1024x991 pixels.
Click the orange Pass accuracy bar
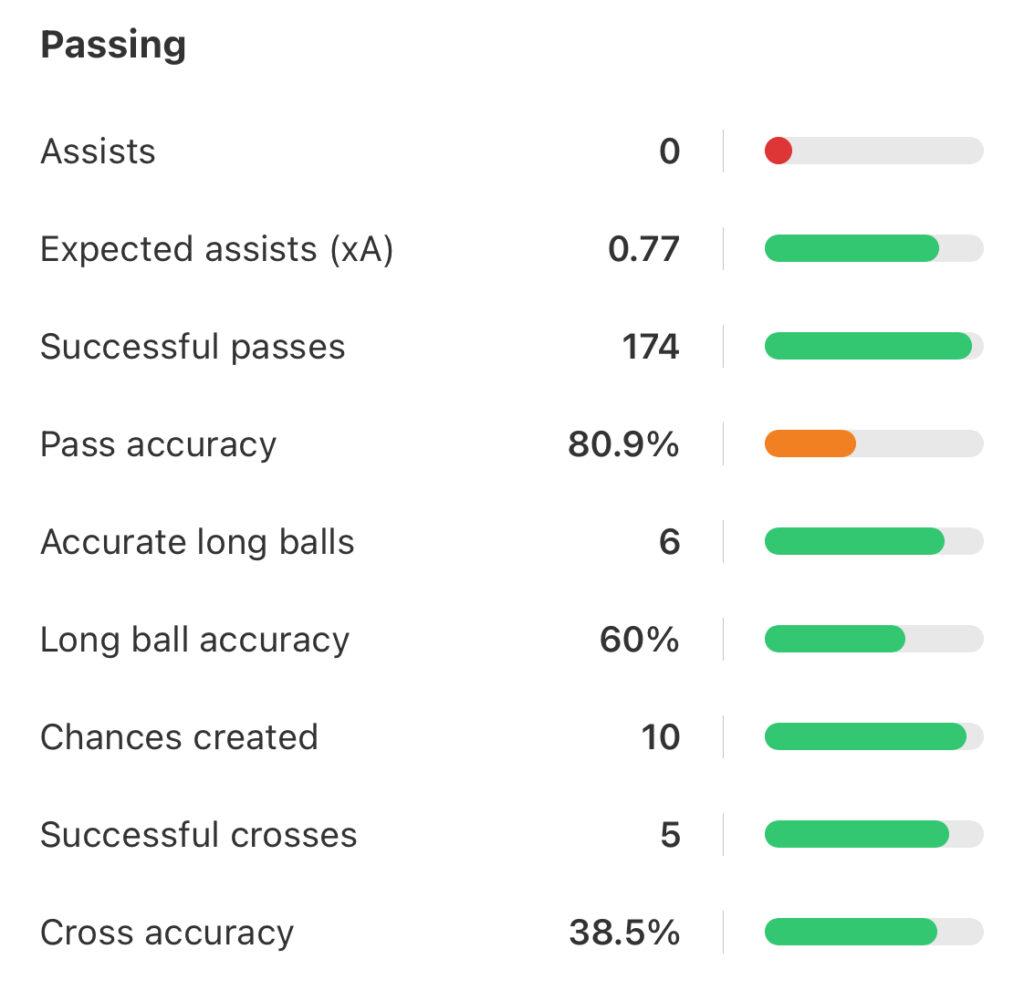coord(810,444)
